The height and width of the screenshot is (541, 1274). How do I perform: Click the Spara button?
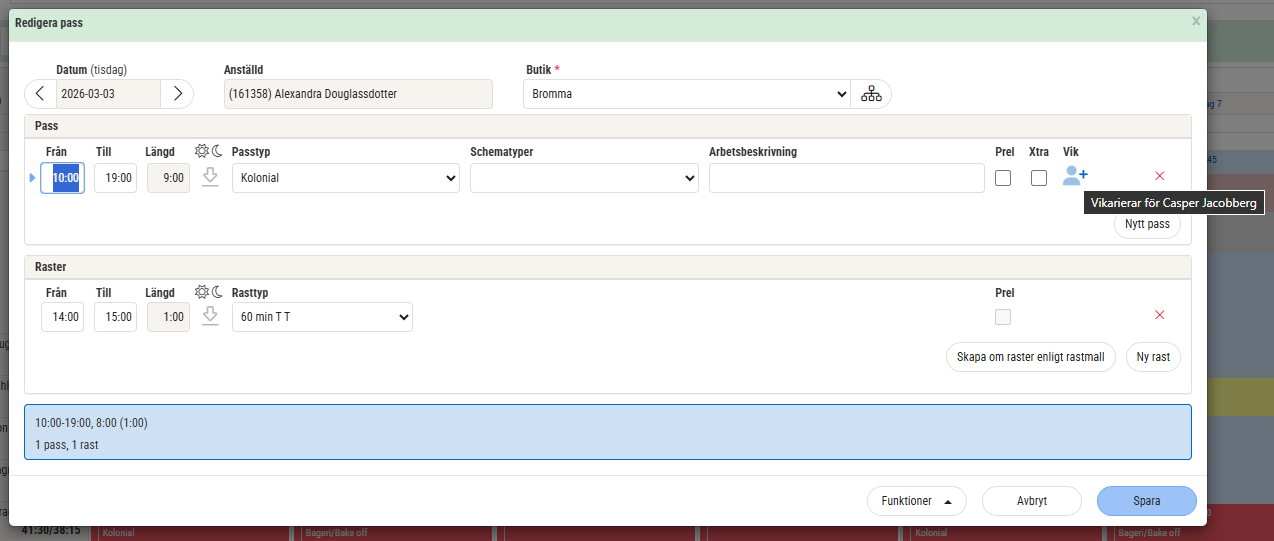(x=1146, y=501)
